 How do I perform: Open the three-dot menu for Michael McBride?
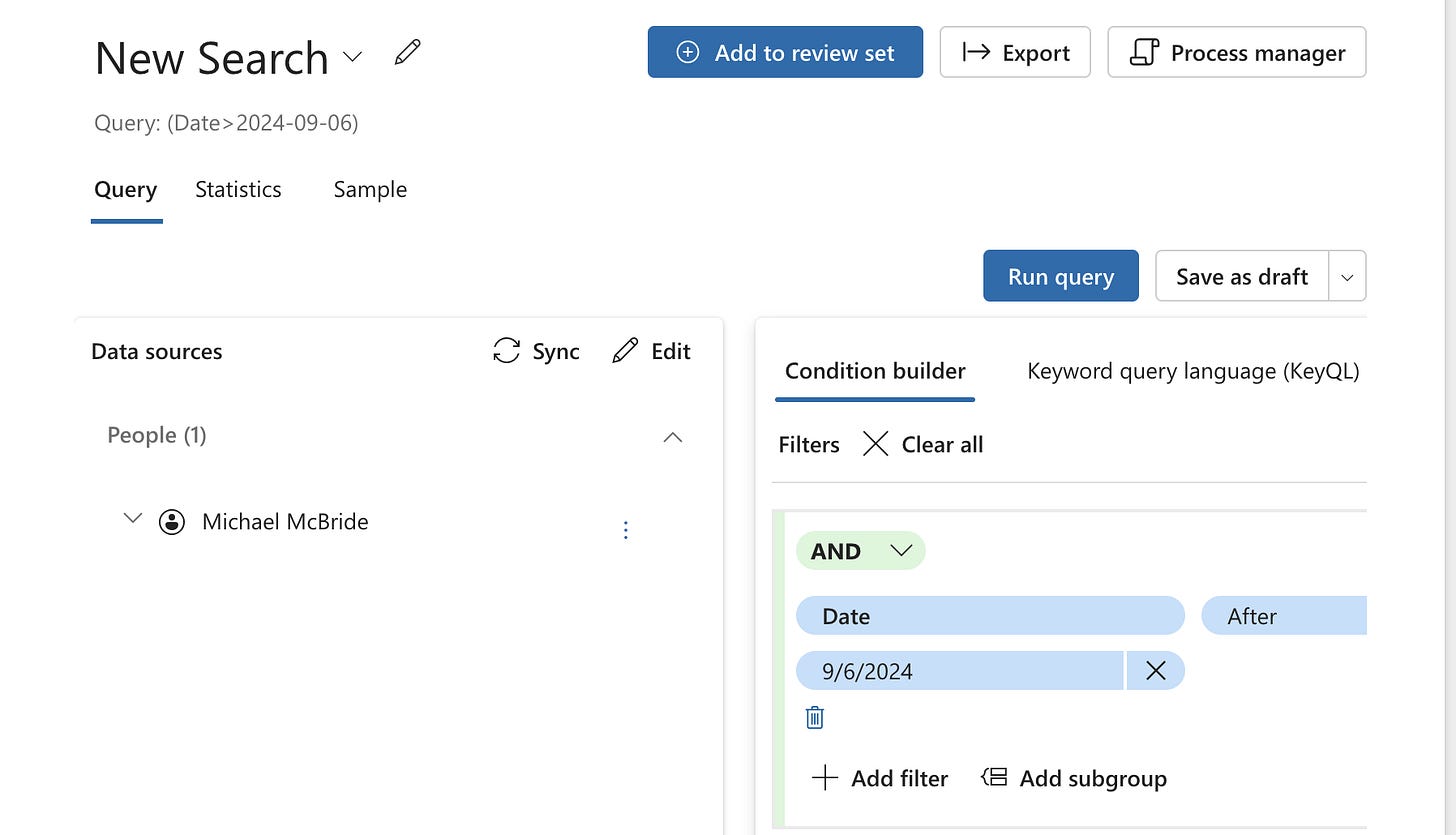(x=626, y=530)
